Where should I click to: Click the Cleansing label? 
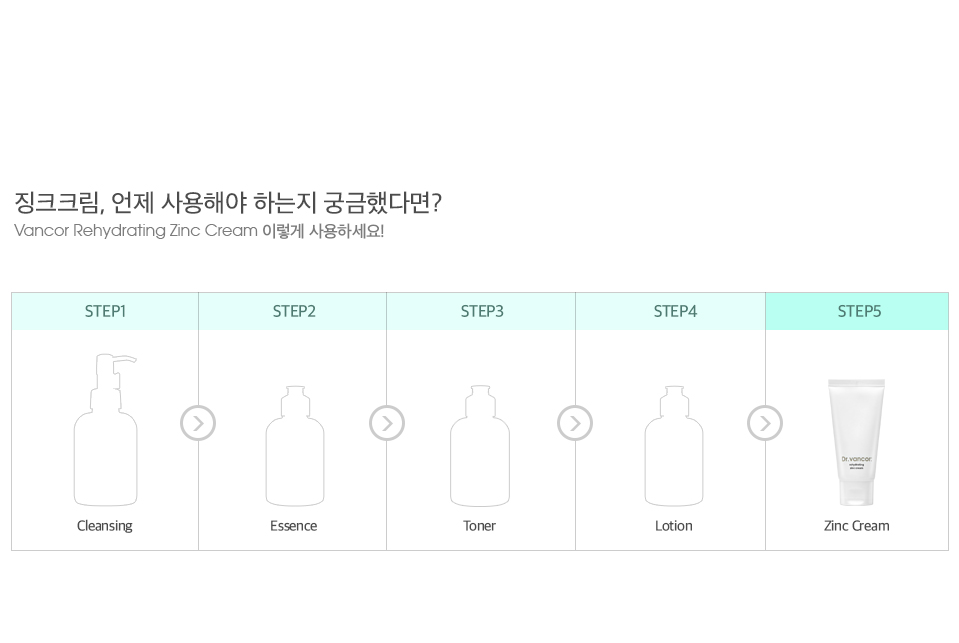click(x=105, y=526)
